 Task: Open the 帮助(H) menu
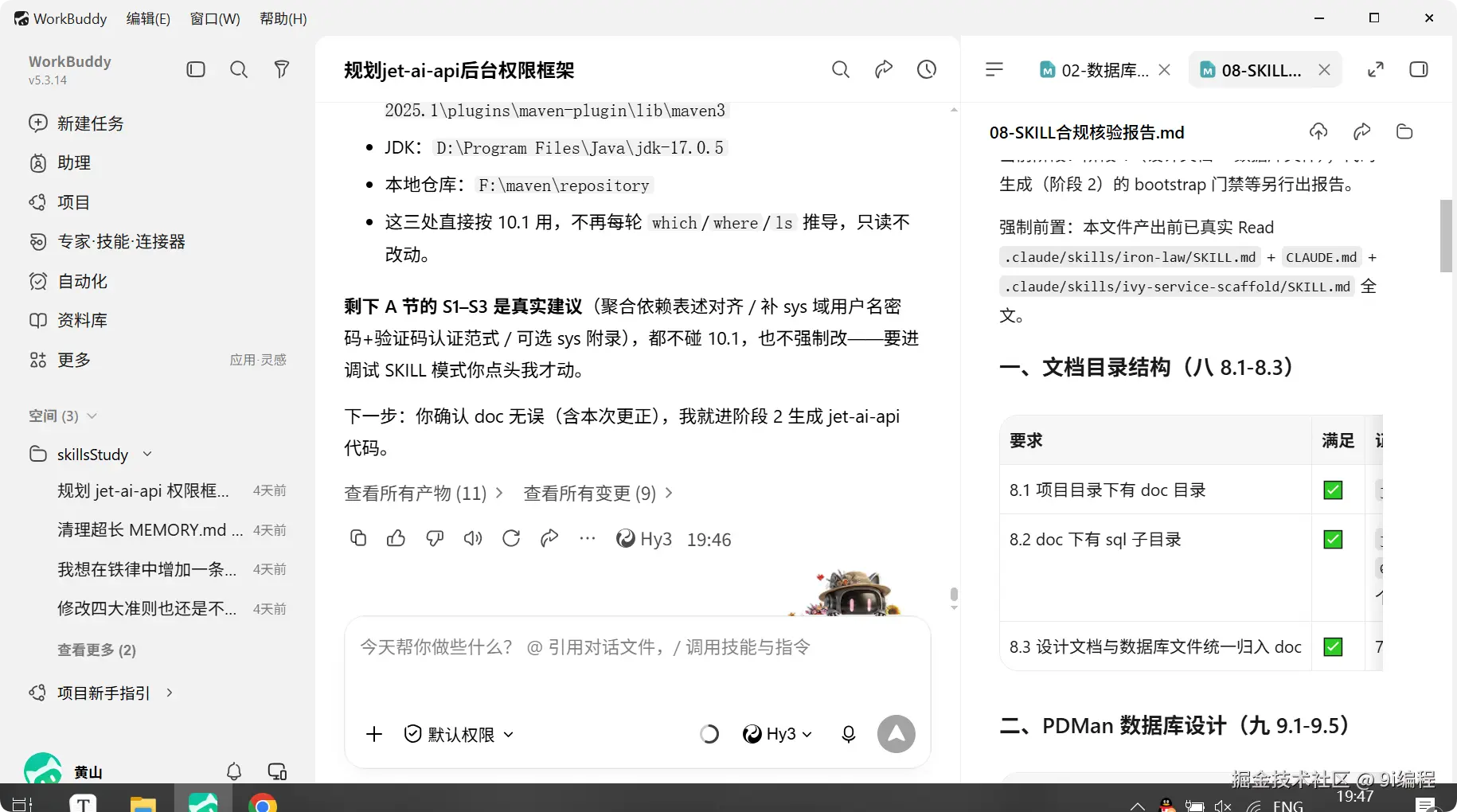click(283, 18)
